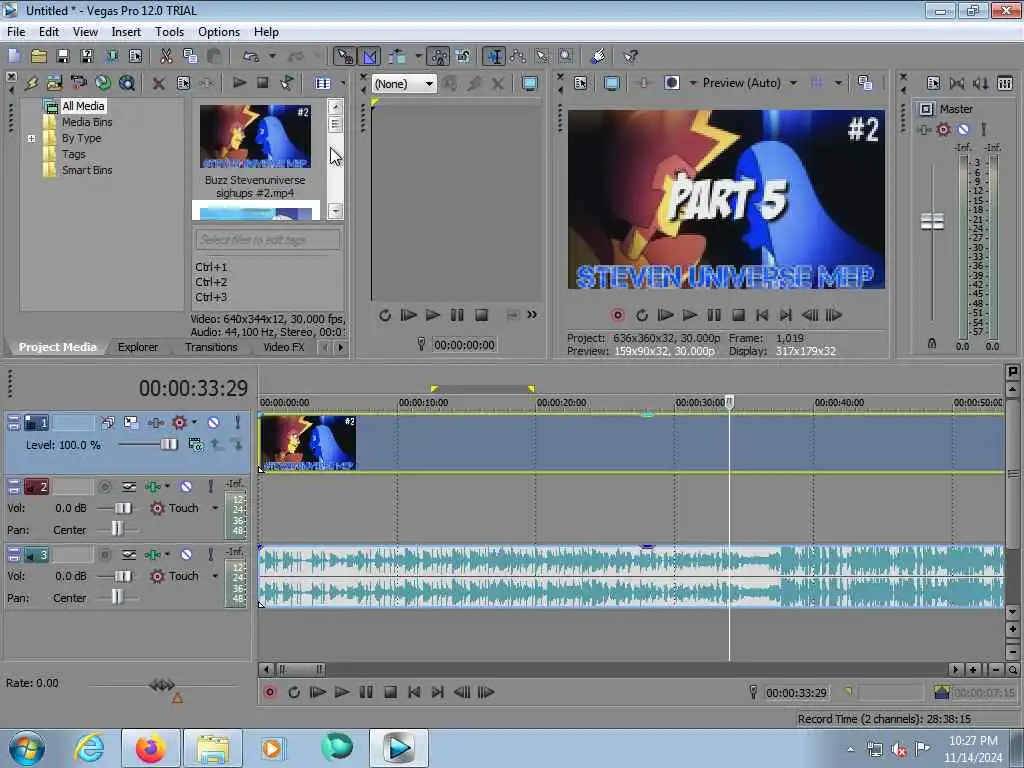Open Touch automation dropdown on track 3

click(x=214, y=576)
